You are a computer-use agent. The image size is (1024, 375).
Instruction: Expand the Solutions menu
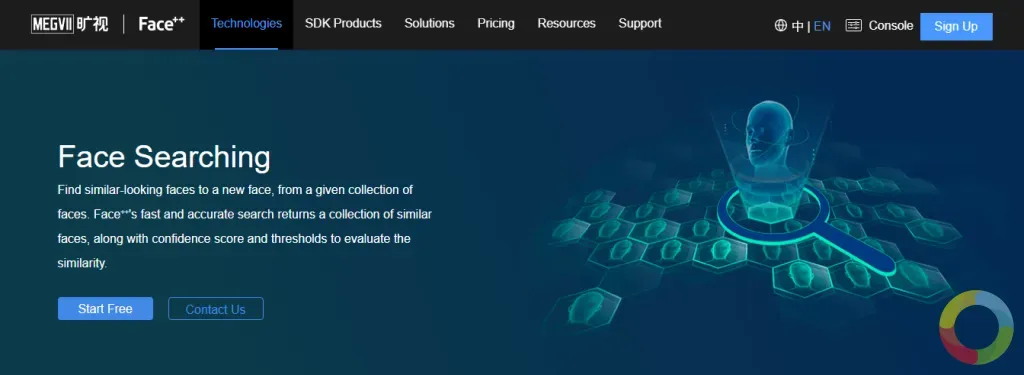point(429,24)
